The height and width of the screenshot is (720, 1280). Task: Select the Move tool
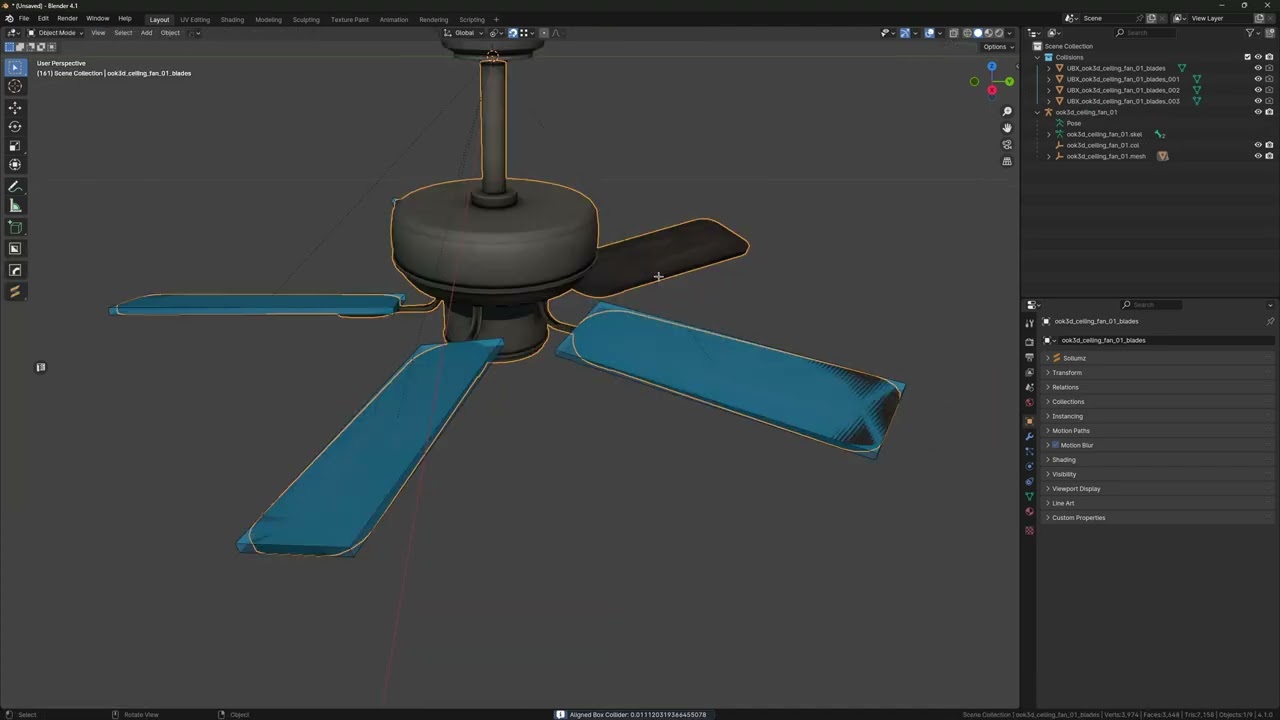(x=15, y=108)
